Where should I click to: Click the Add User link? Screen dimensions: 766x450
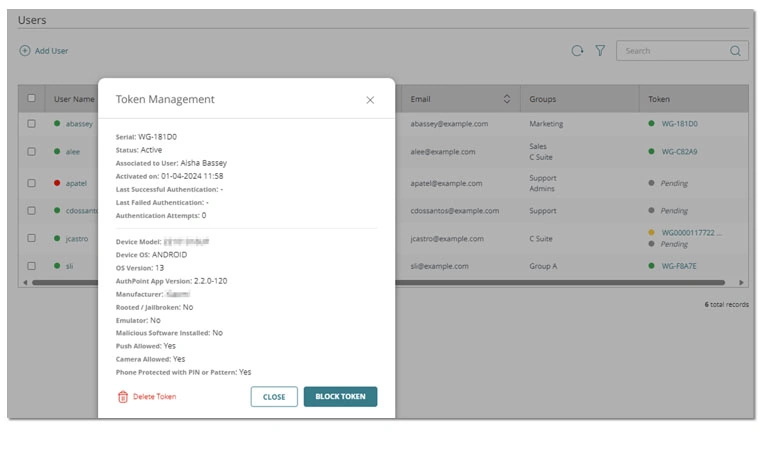(51, 51)
